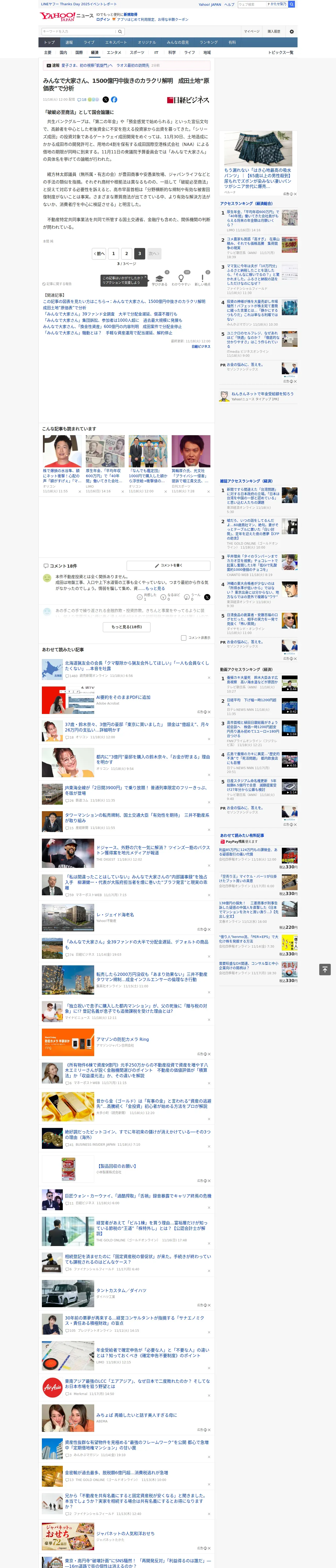Open the 購入履歴 link
The height and width of the screenshot is (1568, 336).
click(274, 31)
